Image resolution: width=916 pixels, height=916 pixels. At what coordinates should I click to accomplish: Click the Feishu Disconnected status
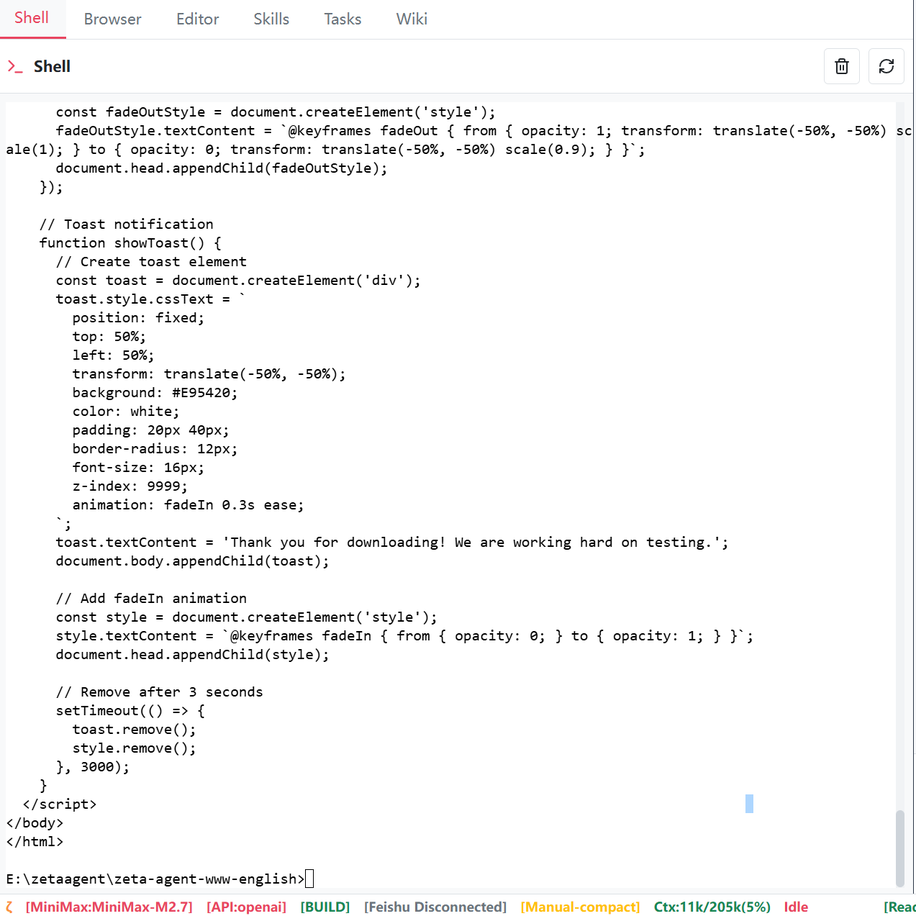pos(435,906)
